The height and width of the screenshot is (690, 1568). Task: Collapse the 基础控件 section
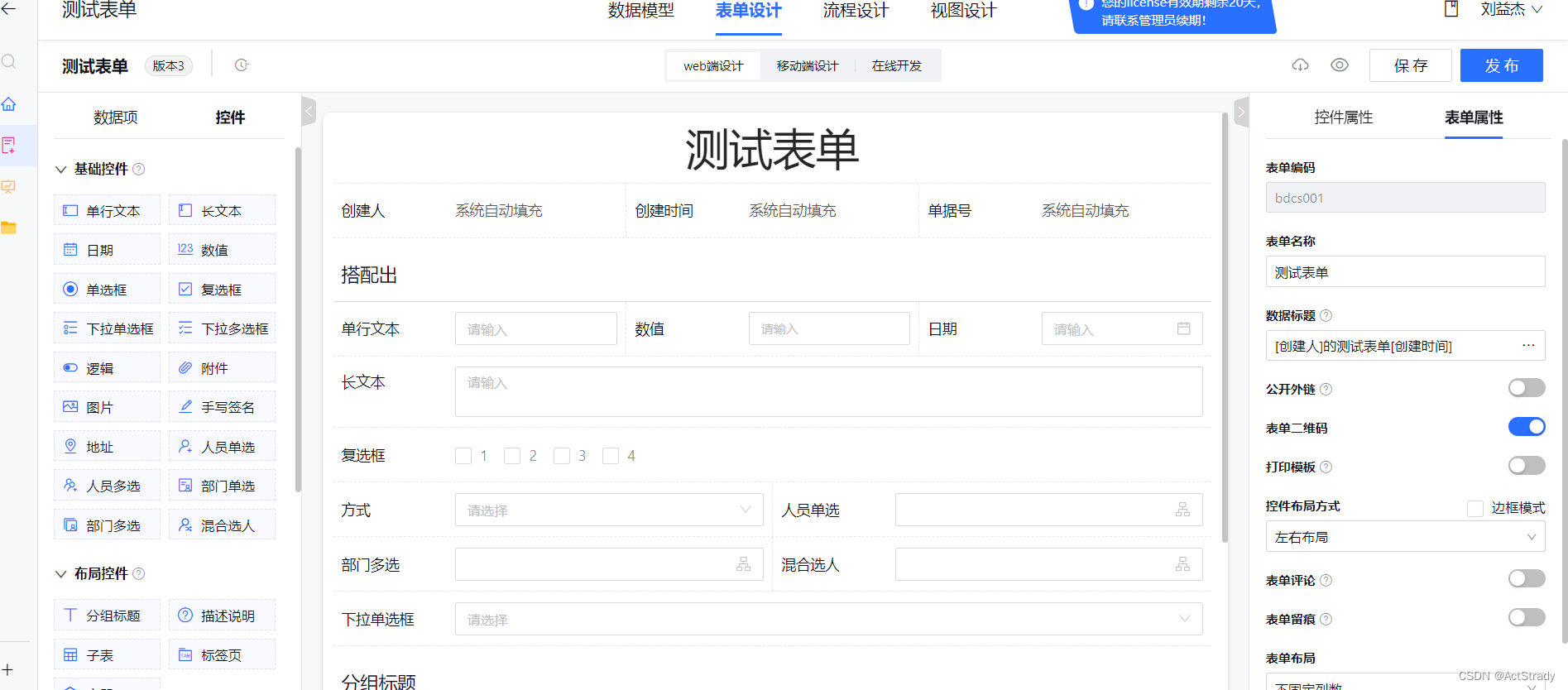tap(60, 170)
